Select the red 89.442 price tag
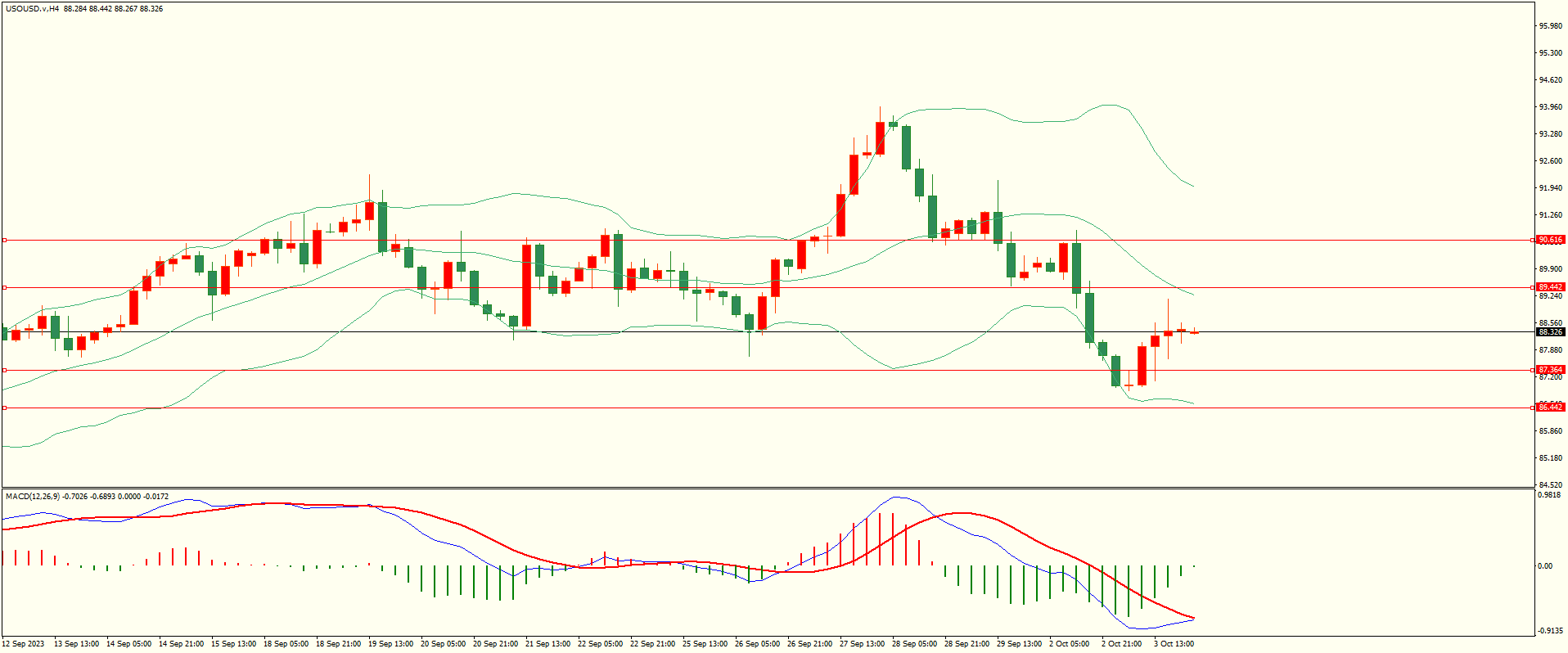Viewport: 1568px width, 653px height. (1551, 287)
